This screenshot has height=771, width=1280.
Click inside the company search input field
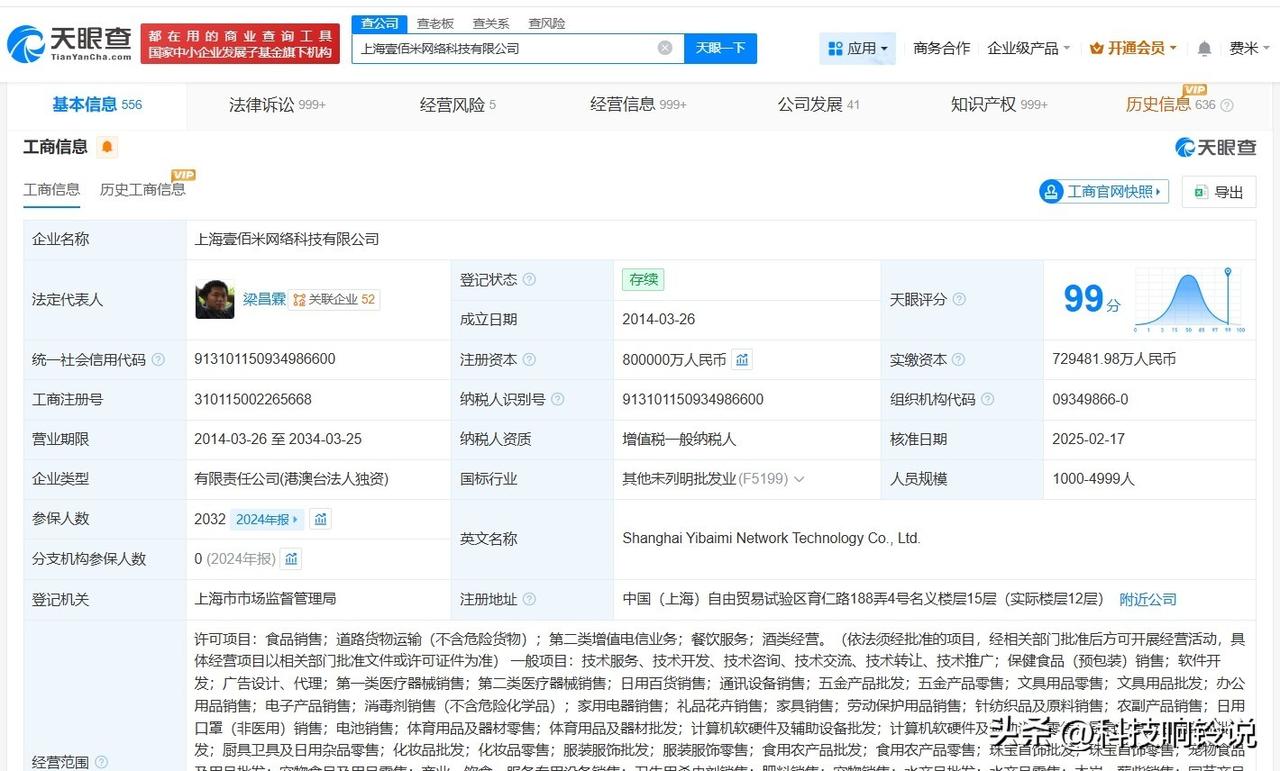pyautogui.click(x=500, y=47)
